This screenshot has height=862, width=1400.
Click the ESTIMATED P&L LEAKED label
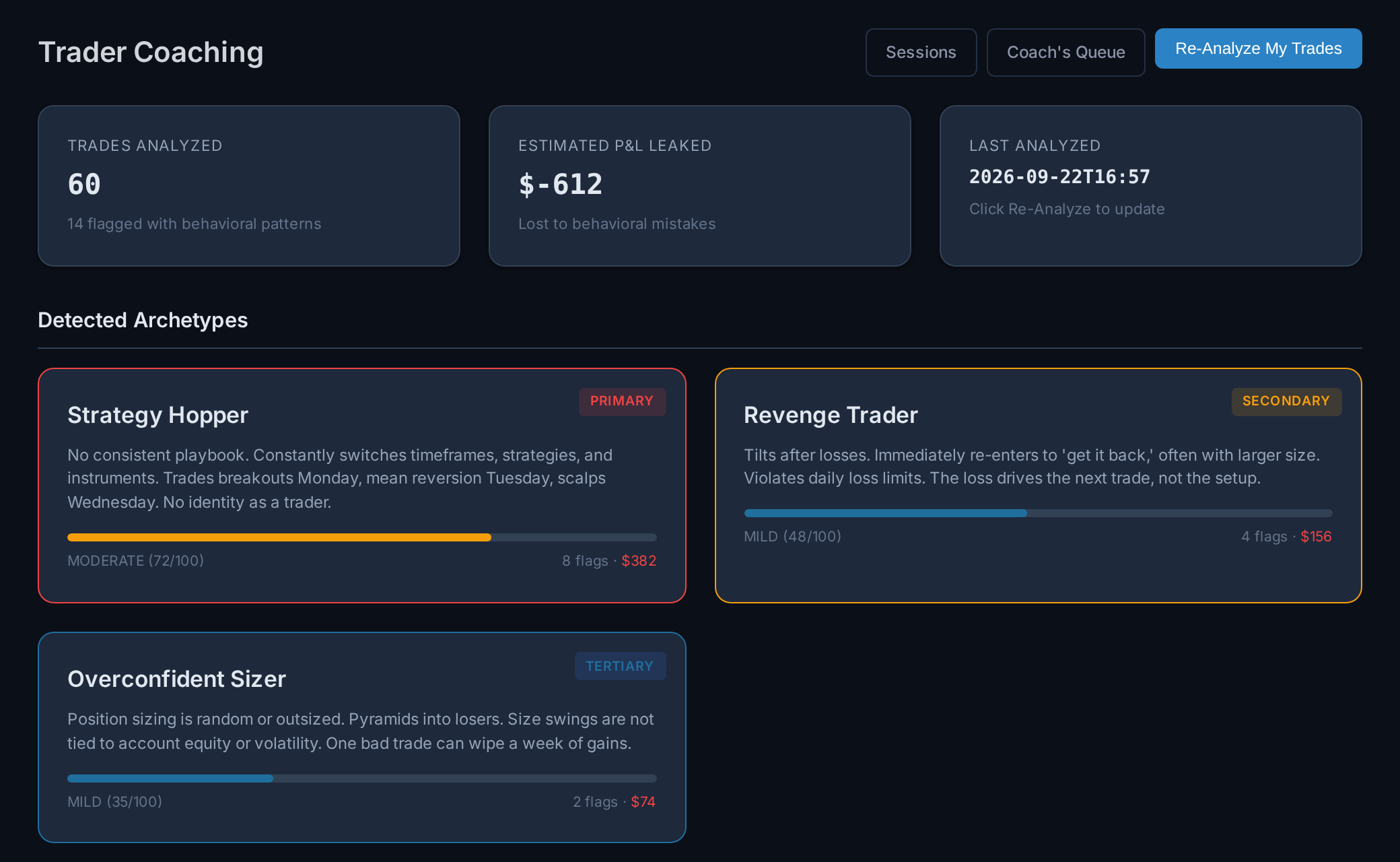click(x=615, y=146)
